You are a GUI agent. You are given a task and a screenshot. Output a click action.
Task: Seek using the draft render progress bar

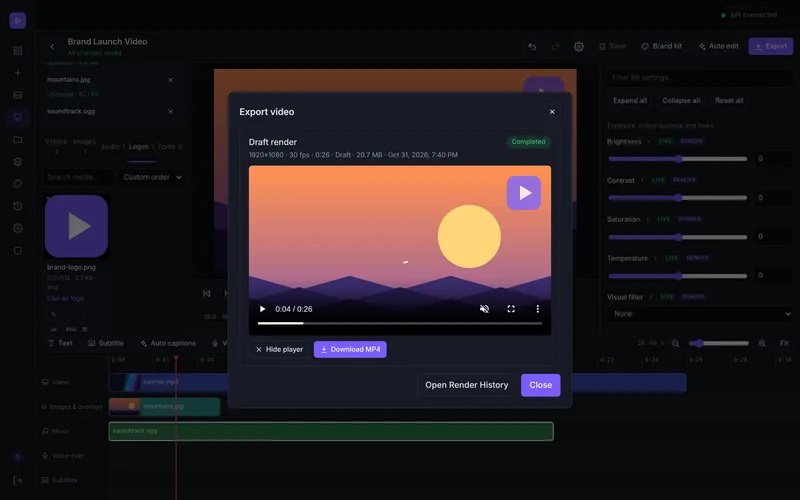tap(399, 323)
